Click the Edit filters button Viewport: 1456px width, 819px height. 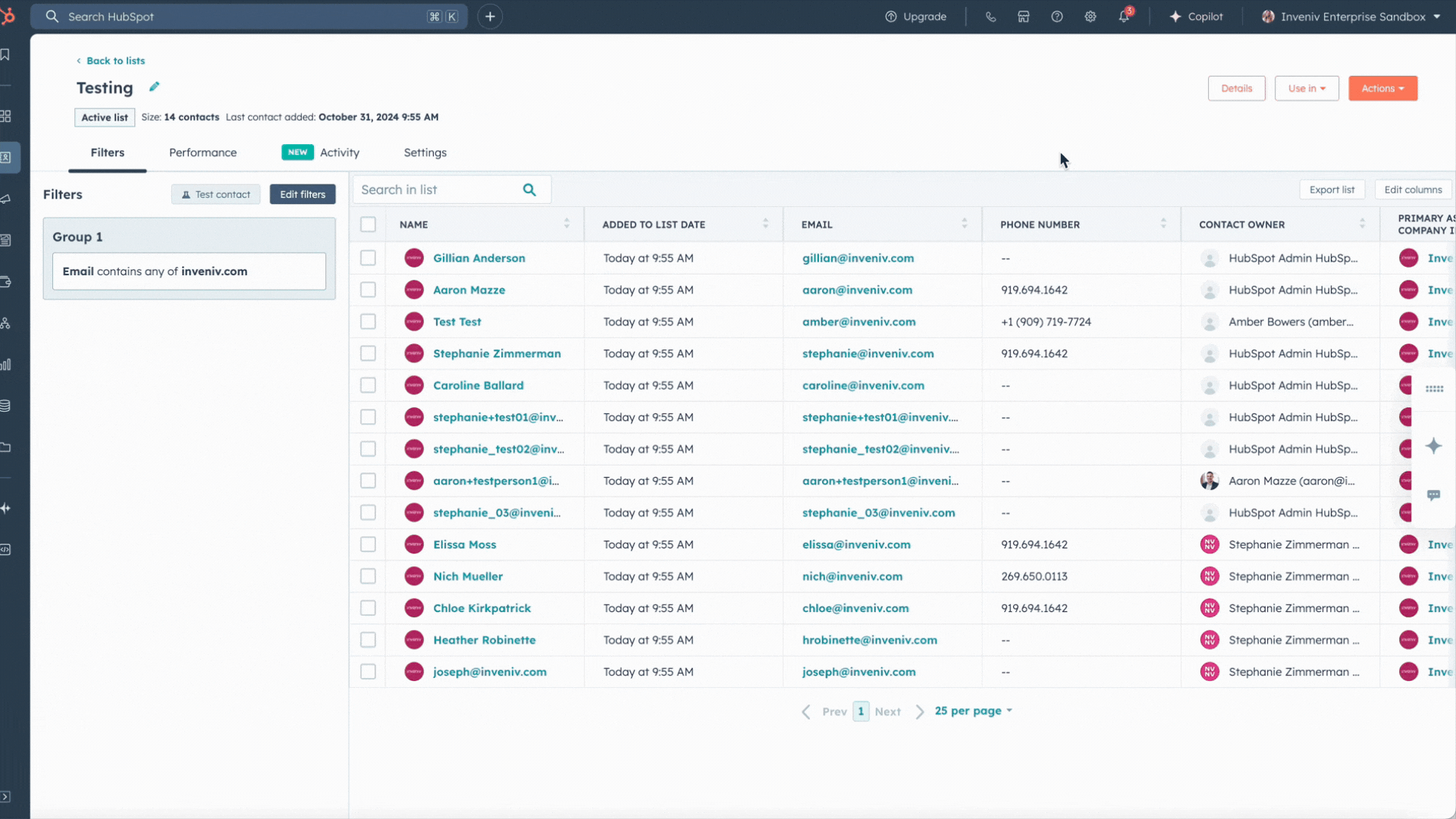303,195
